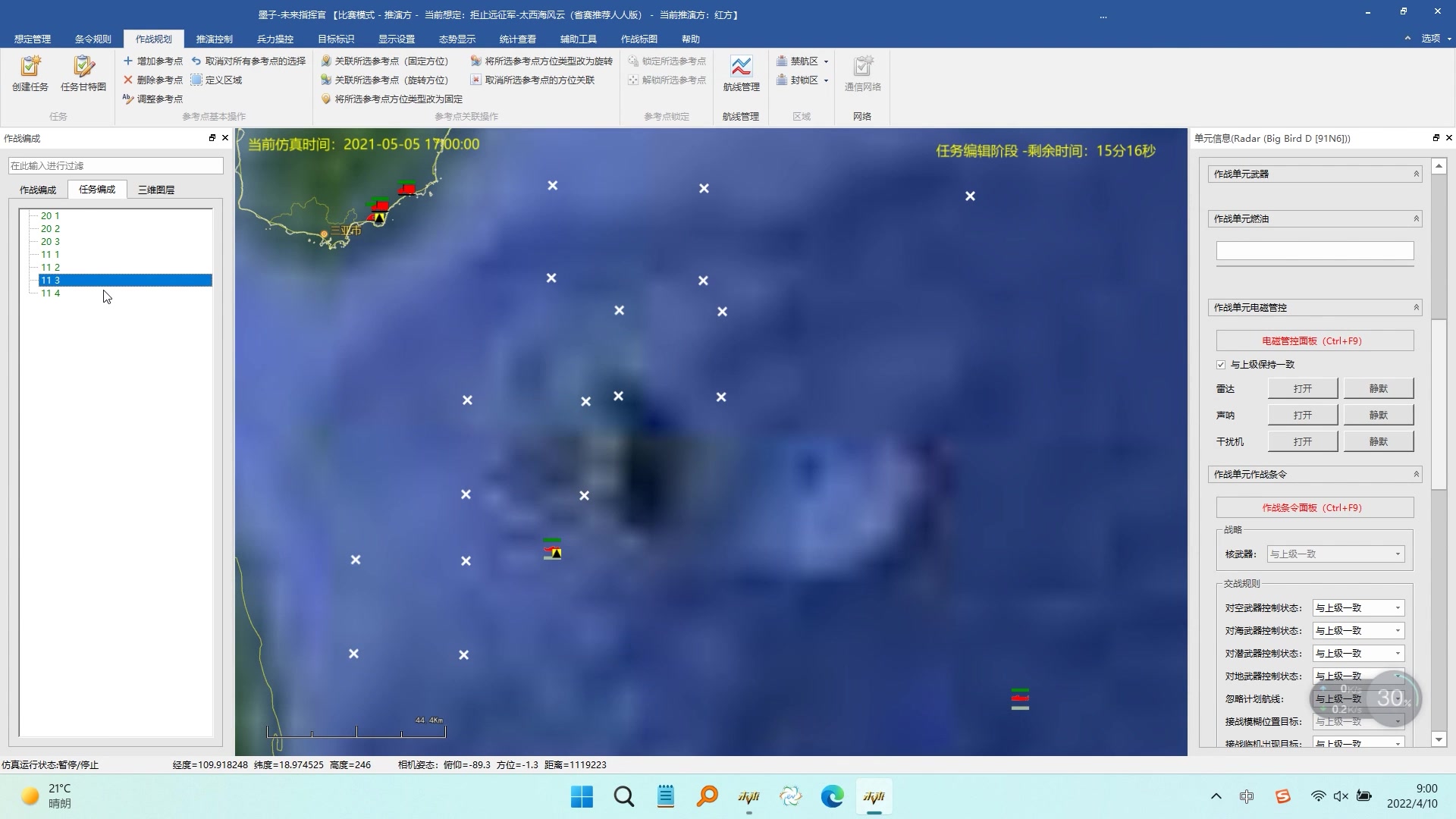1456x819 pixels.
Task: Open the 任务甘特图 Gantt chart icon
Action: (83, 74)
